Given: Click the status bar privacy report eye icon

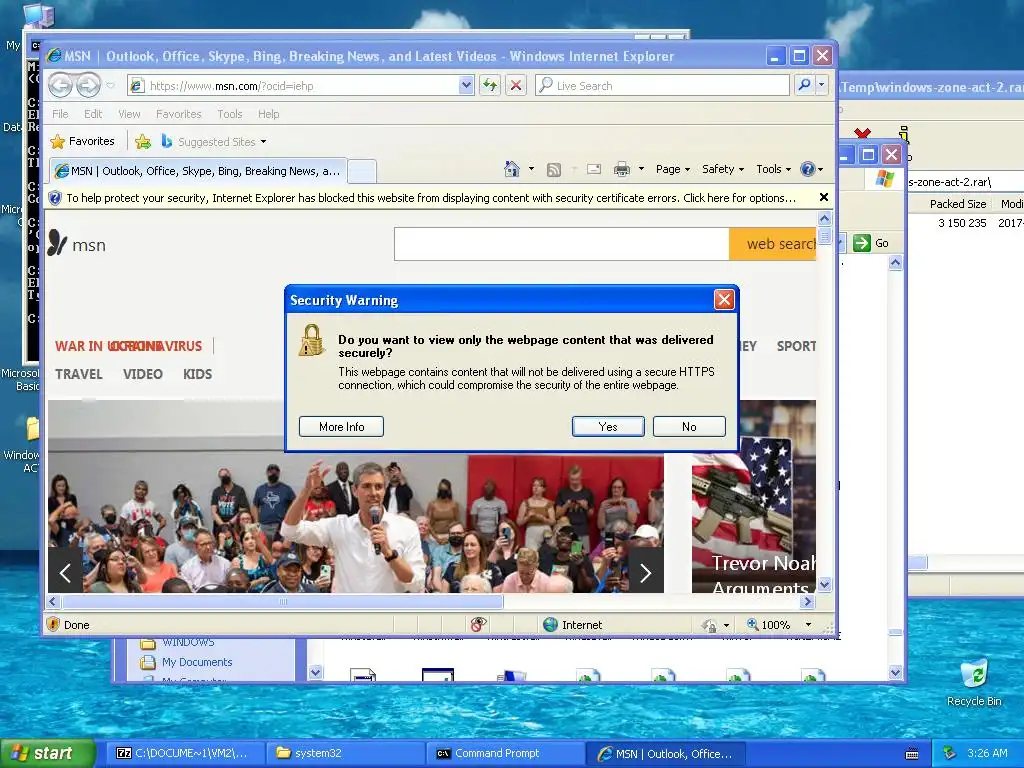Looking at the screenshot, I should click(479, 625).
